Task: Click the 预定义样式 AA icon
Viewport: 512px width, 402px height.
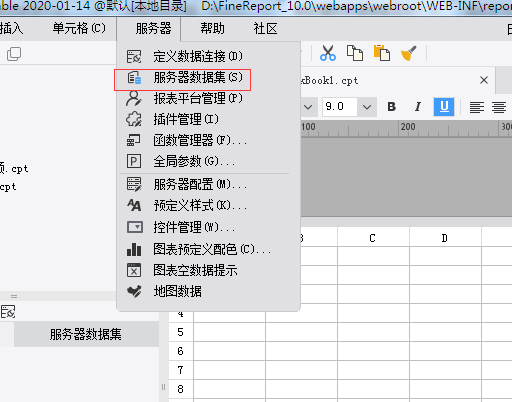Action: pos(134,205)
